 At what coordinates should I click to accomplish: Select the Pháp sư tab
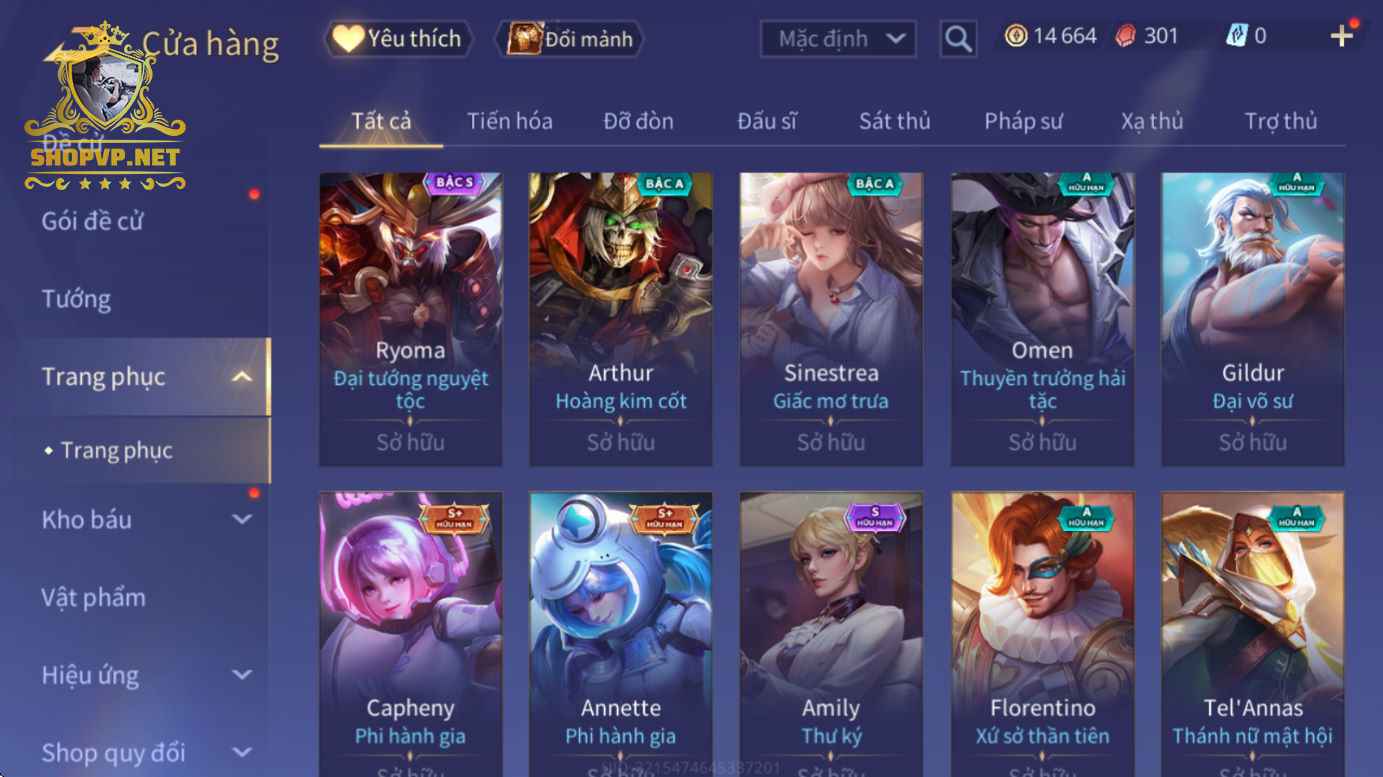point(1023,121)
